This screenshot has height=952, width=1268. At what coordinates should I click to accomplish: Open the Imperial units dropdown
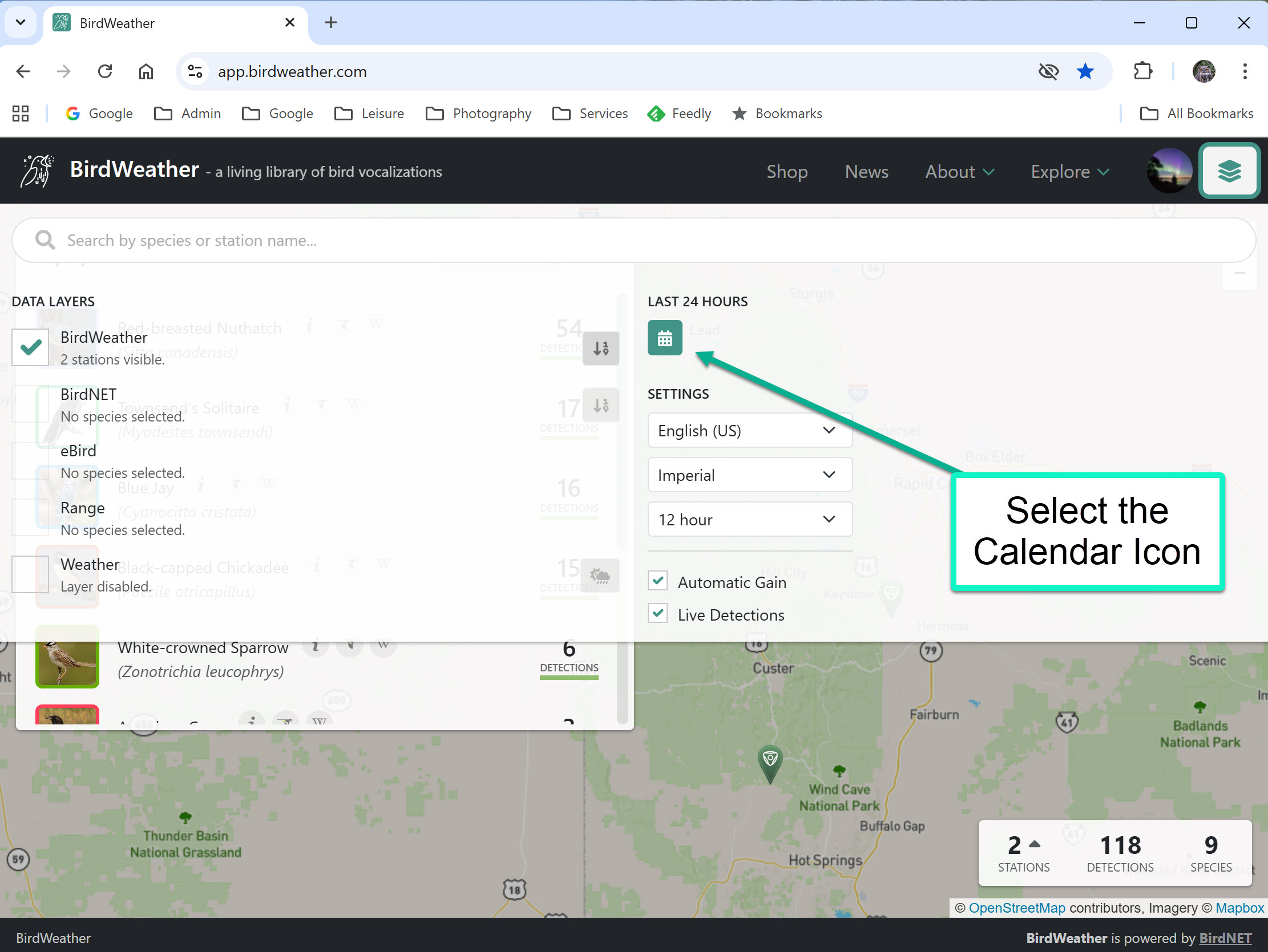click(x=749, y=475)
